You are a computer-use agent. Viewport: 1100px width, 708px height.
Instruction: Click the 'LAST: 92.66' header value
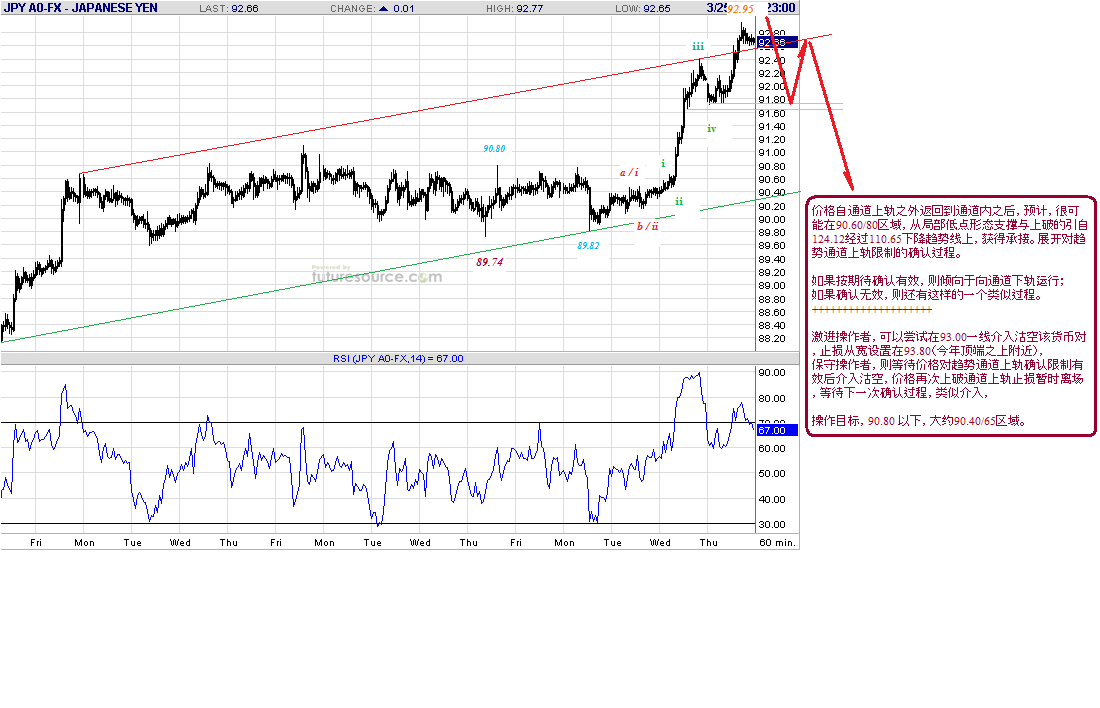(229, 8)
